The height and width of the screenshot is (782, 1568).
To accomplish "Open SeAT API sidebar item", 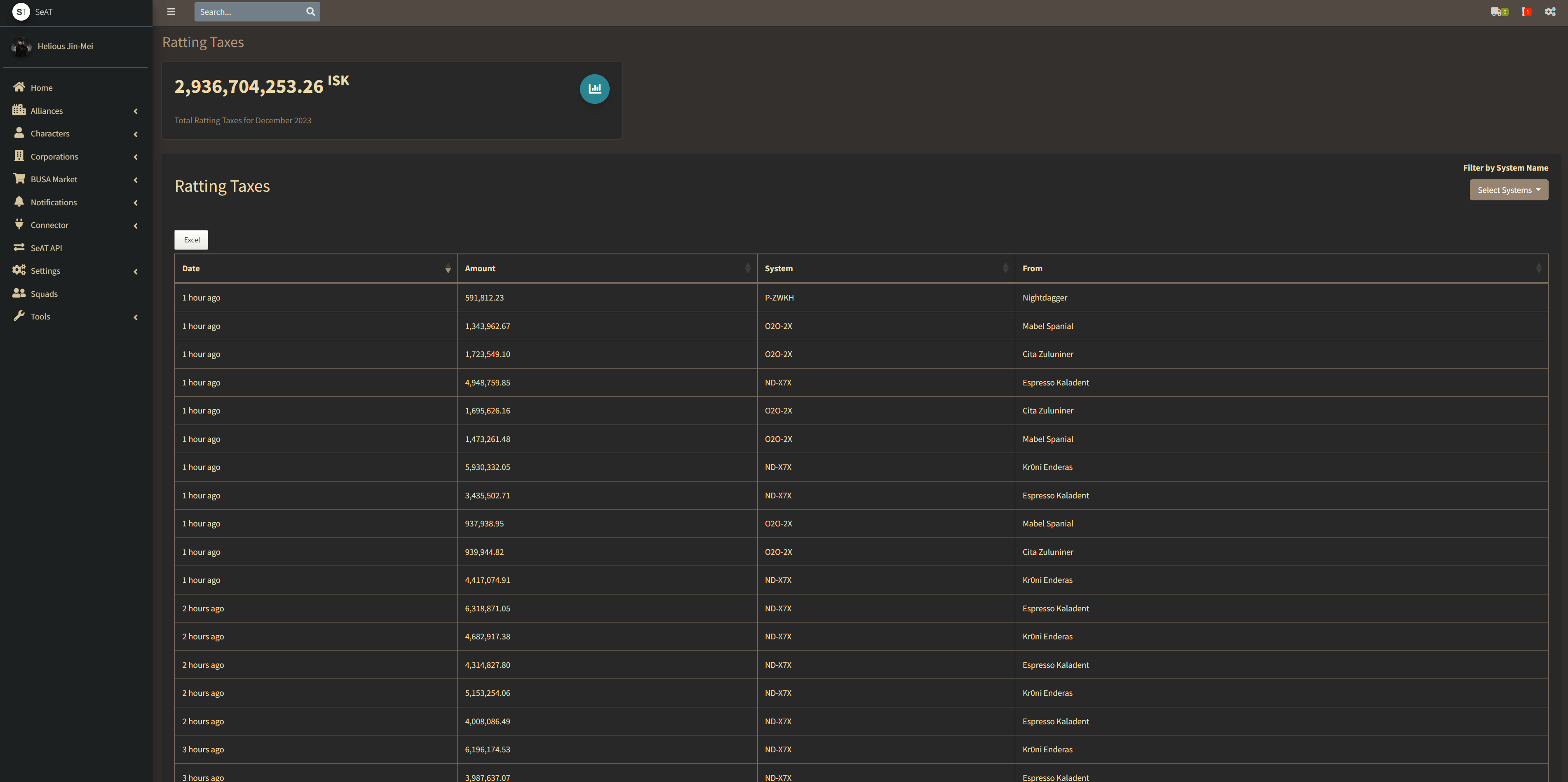I will tap(46, 248).
